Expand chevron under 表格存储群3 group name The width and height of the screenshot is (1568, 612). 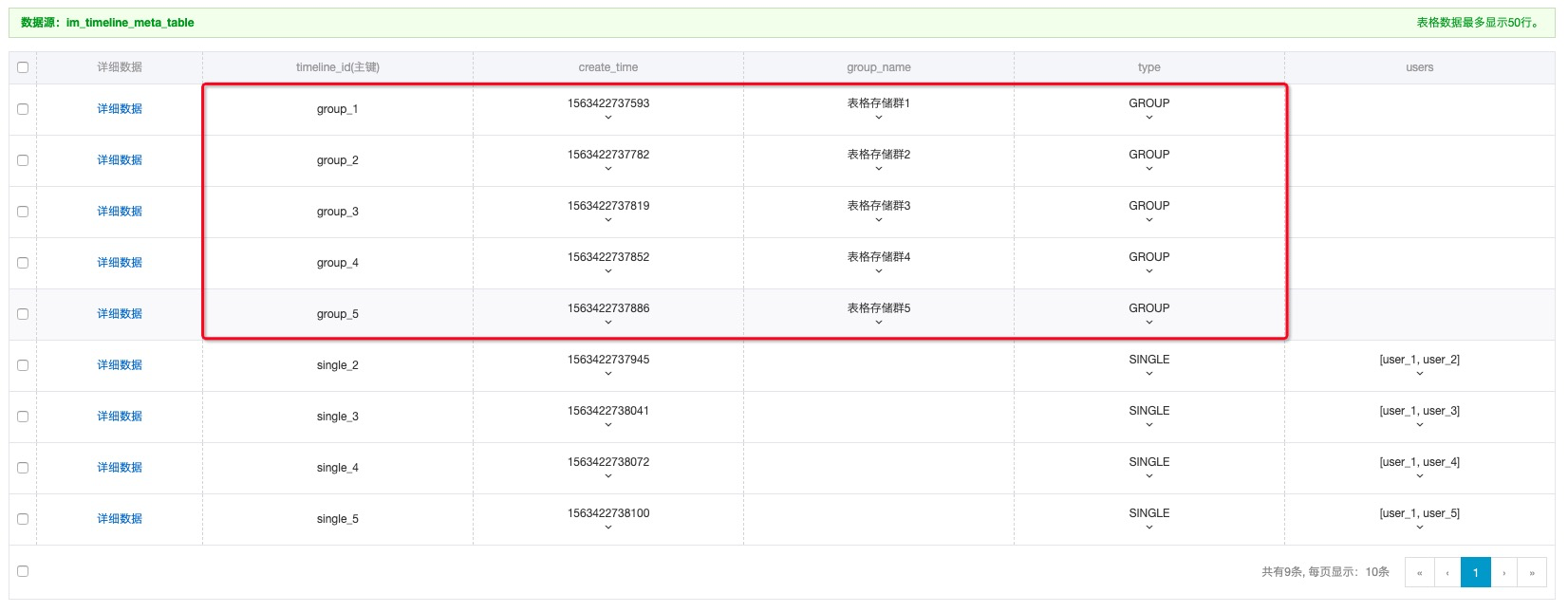tap(879, 220)
